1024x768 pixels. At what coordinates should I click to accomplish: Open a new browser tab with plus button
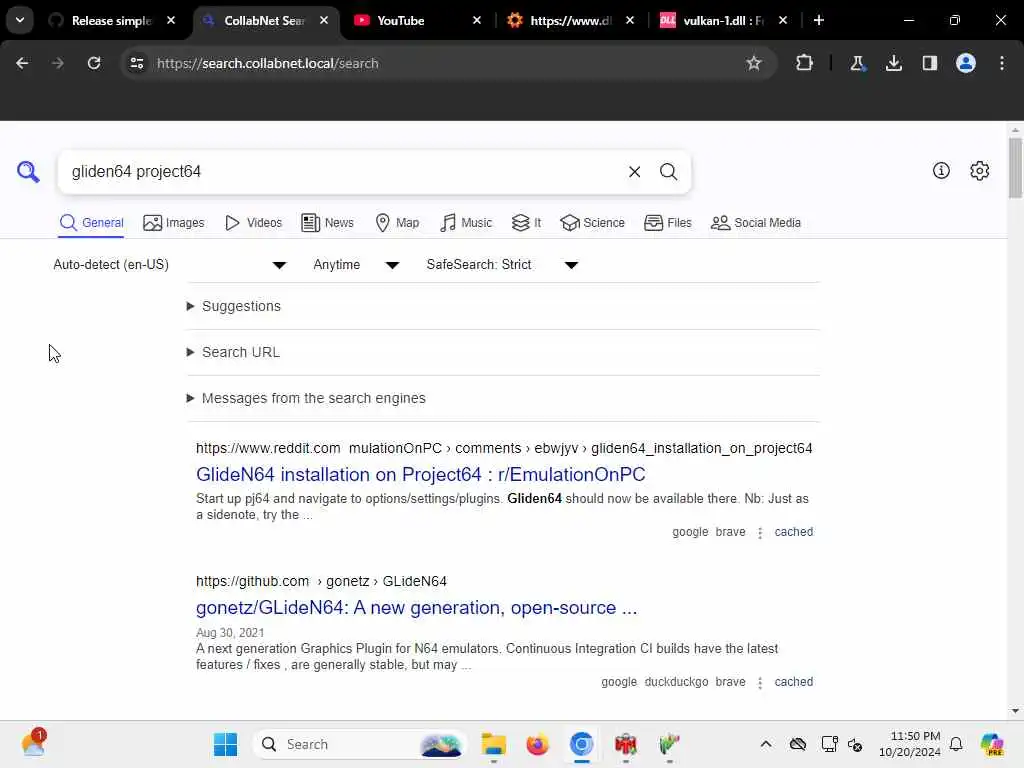819,20
